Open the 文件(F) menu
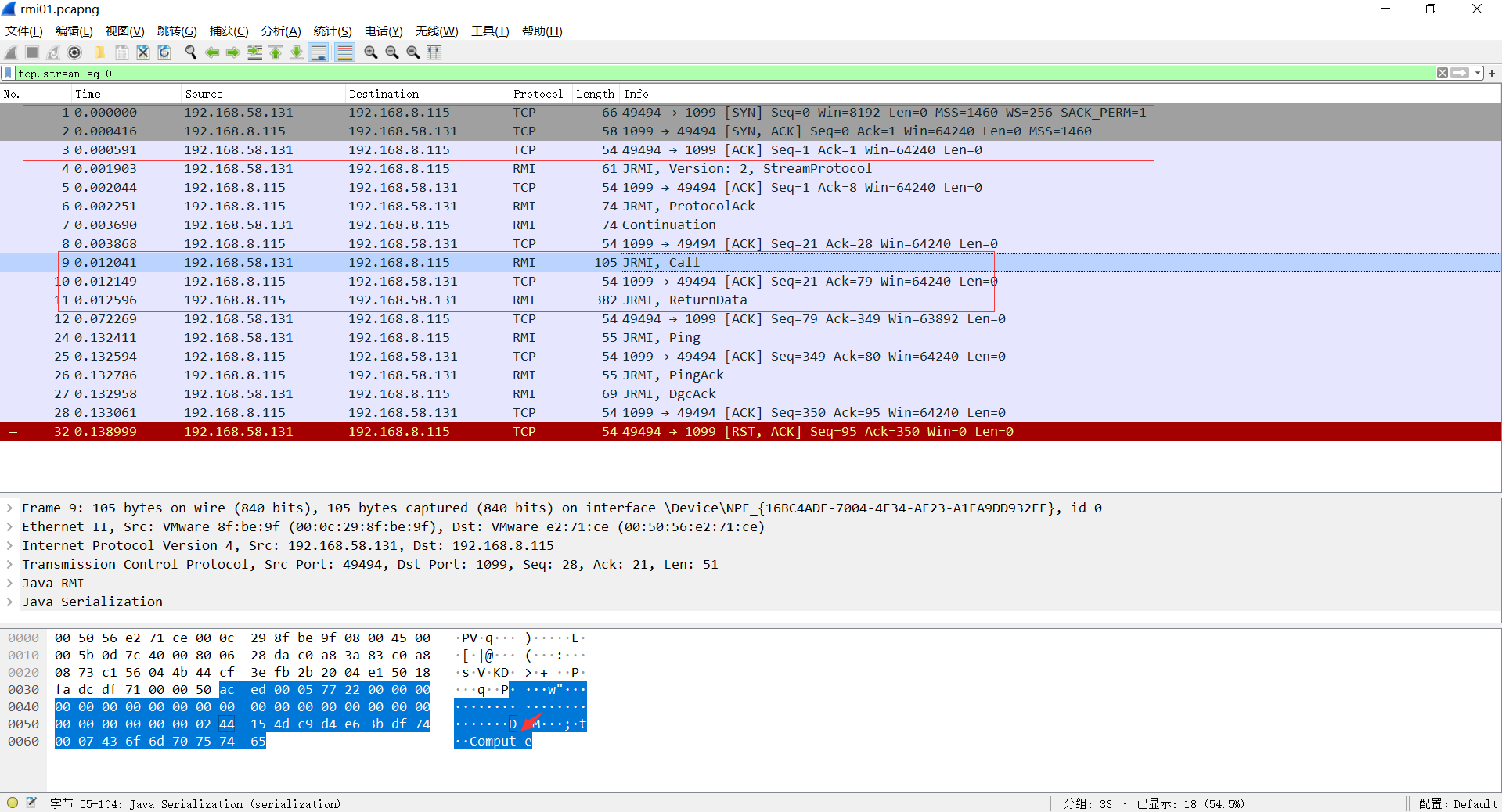The width and height of the screenshot is (1502, 812). tap(24, 31)
